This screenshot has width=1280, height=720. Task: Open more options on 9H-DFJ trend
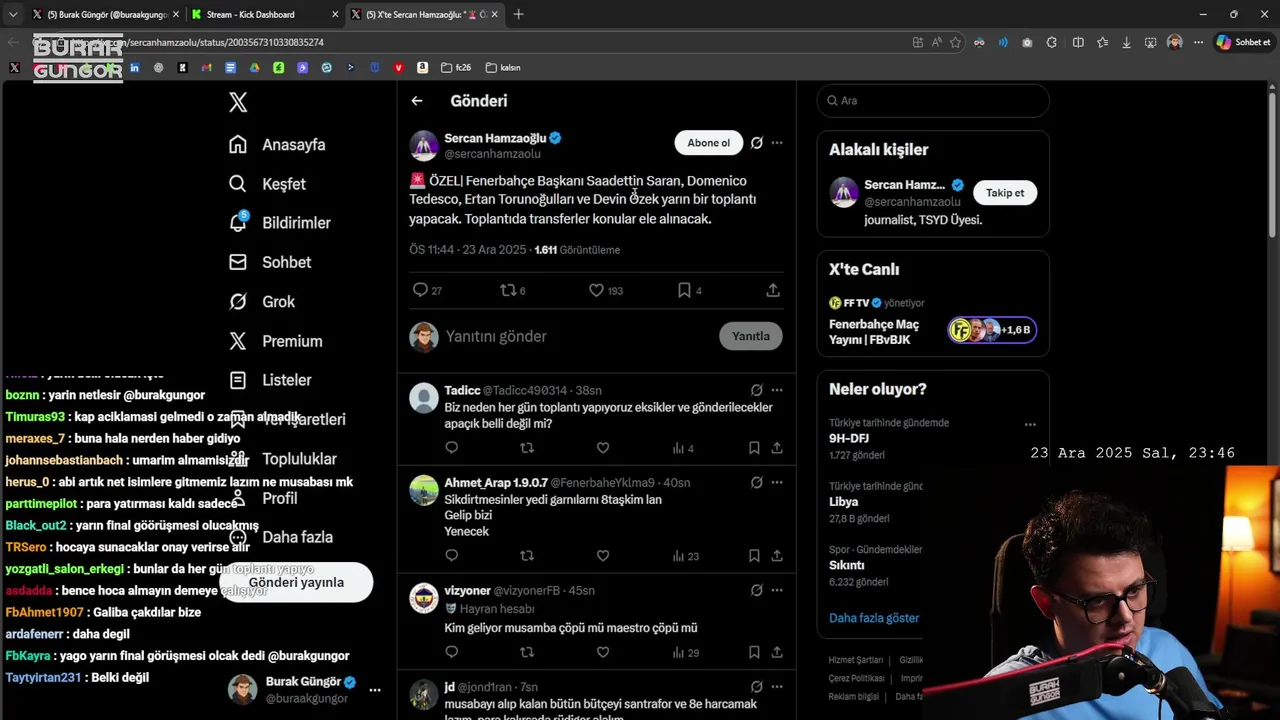click(x=1030, y=424)
